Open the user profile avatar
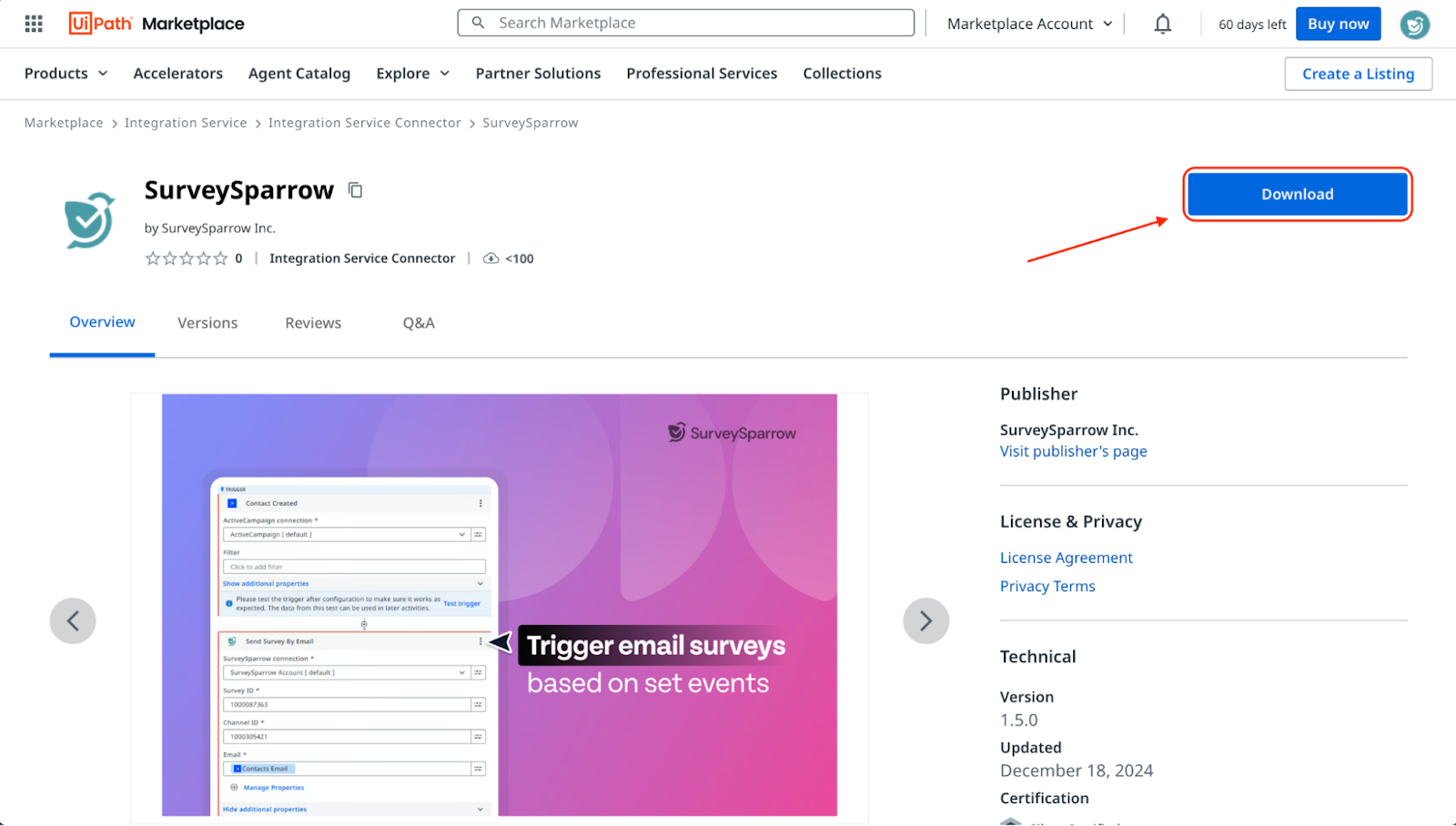Image resolution: width=1456 pixels, height=826 pixels. tap(1414, 25)
